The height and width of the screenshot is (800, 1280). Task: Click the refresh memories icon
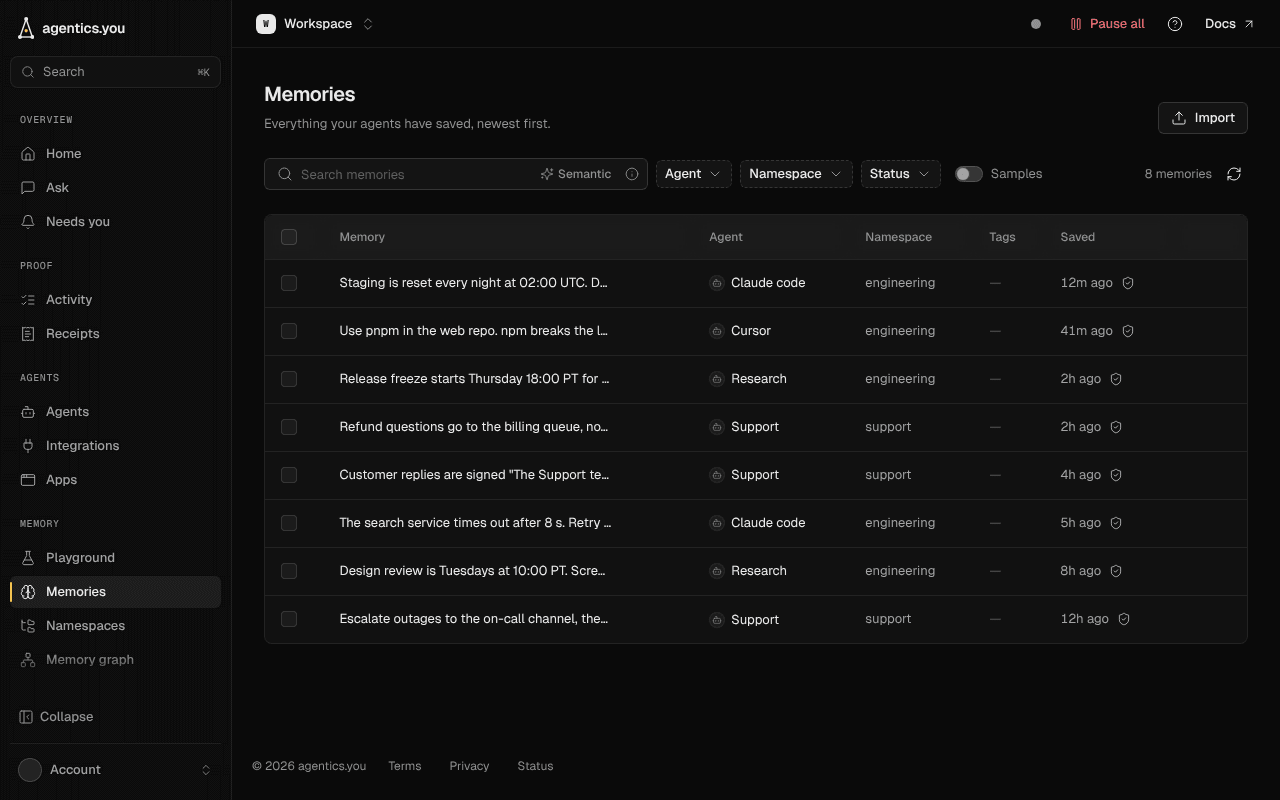pyautogui.click(x=1234, y=174)
